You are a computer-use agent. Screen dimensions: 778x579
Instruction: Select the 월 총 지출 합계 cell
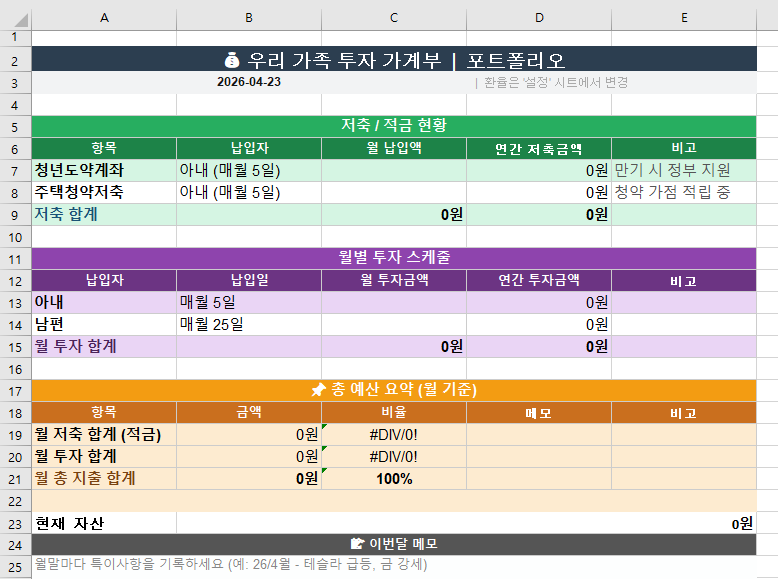(104, 479)
